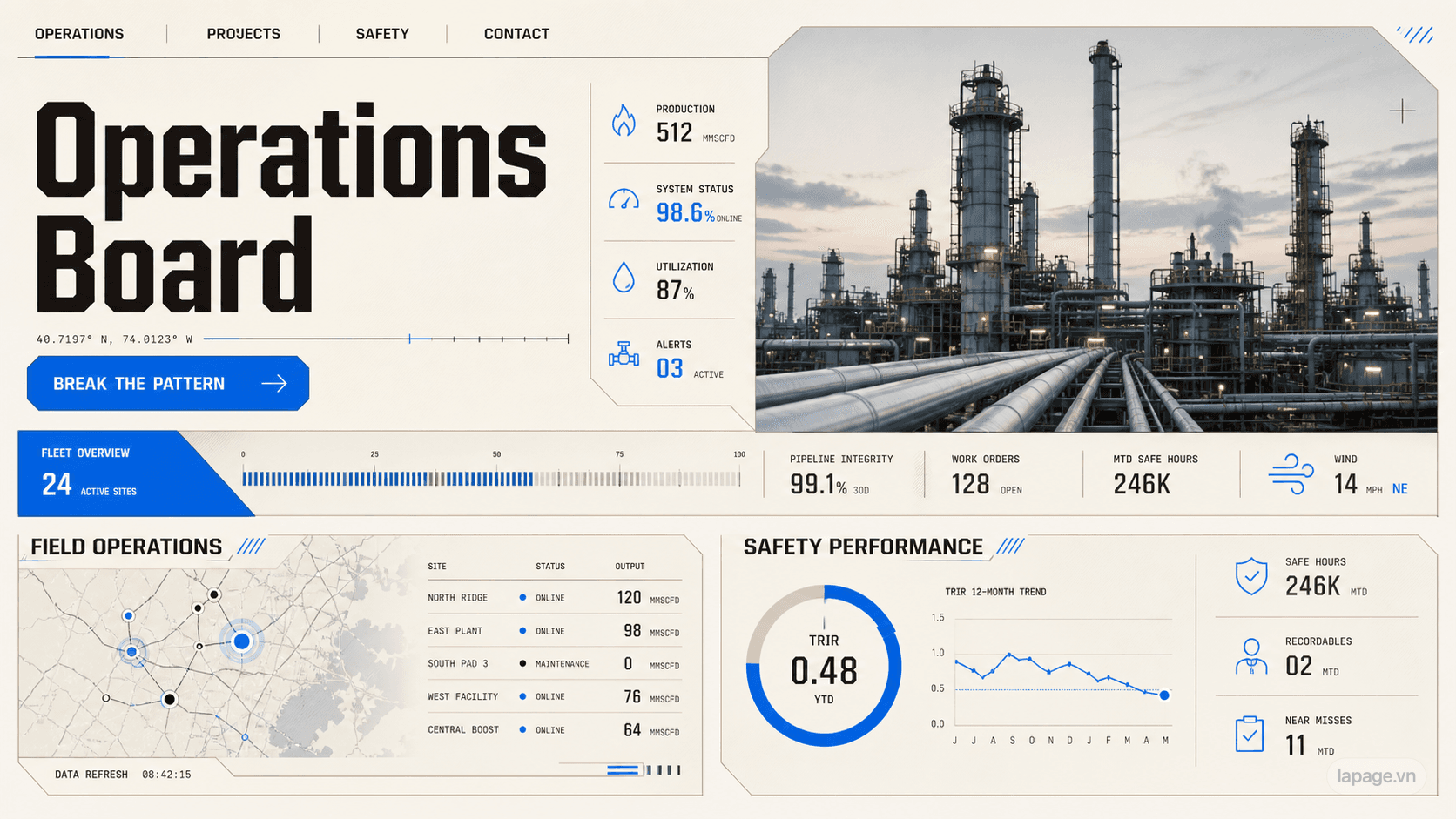Click the fleet overview progress bar
This screenshot has height=819, width=1456.
pos(491,479)
